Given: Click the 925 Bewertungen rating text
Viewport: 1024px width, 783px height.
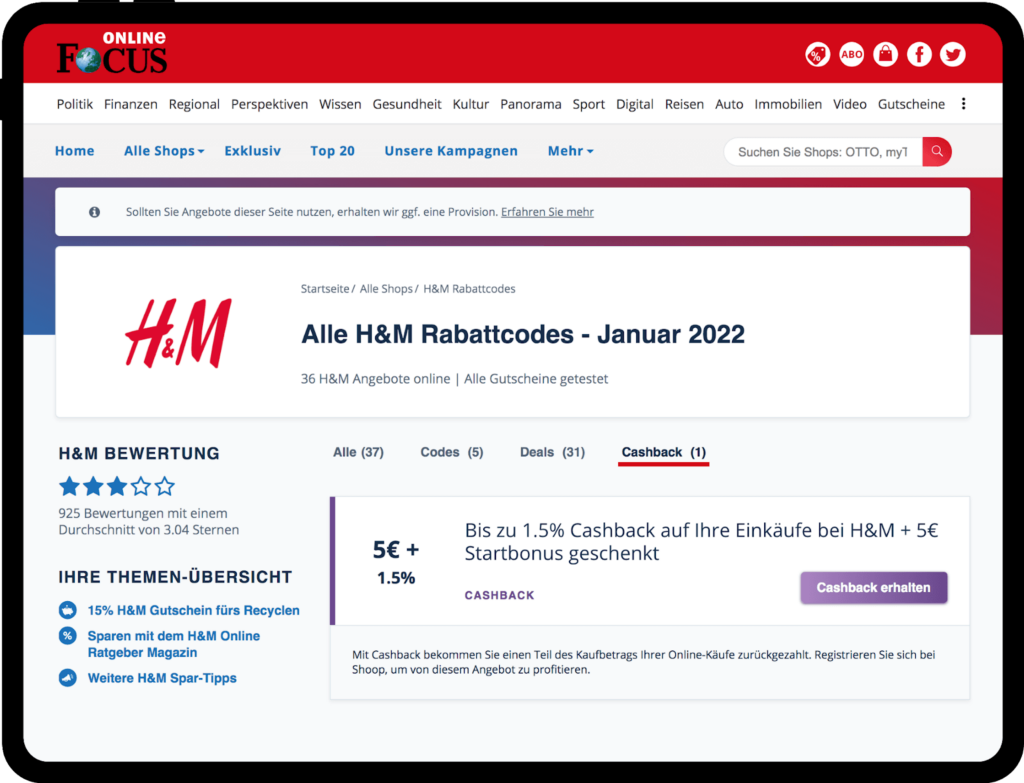Looking at the screenshot, I should point(149,521).
